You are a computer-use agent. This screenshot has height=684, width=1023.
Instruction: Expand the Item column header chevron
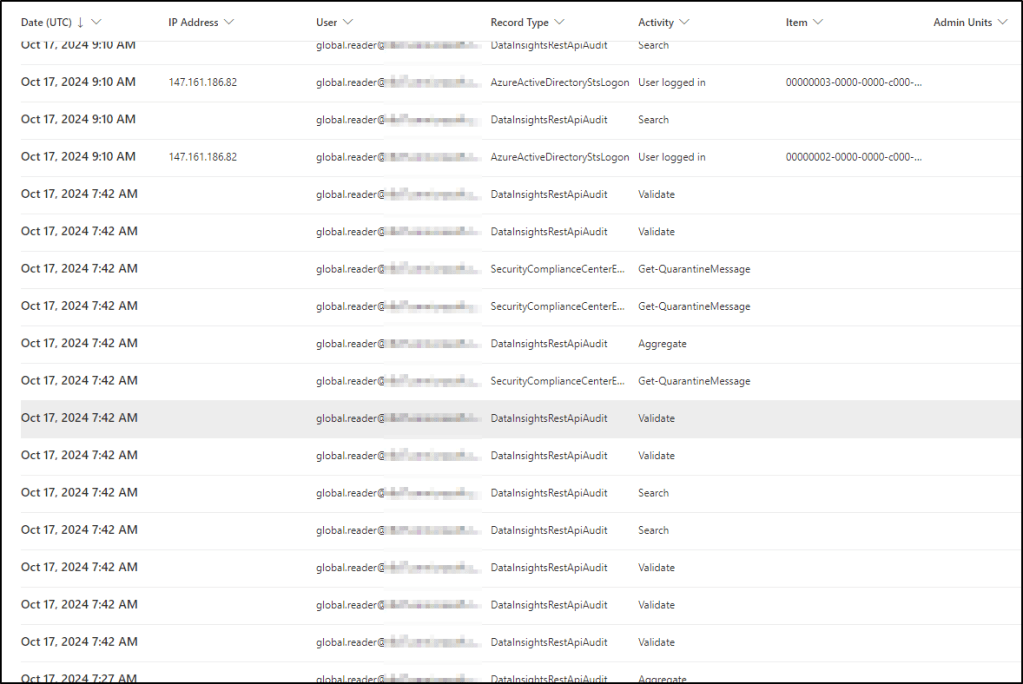818,22
